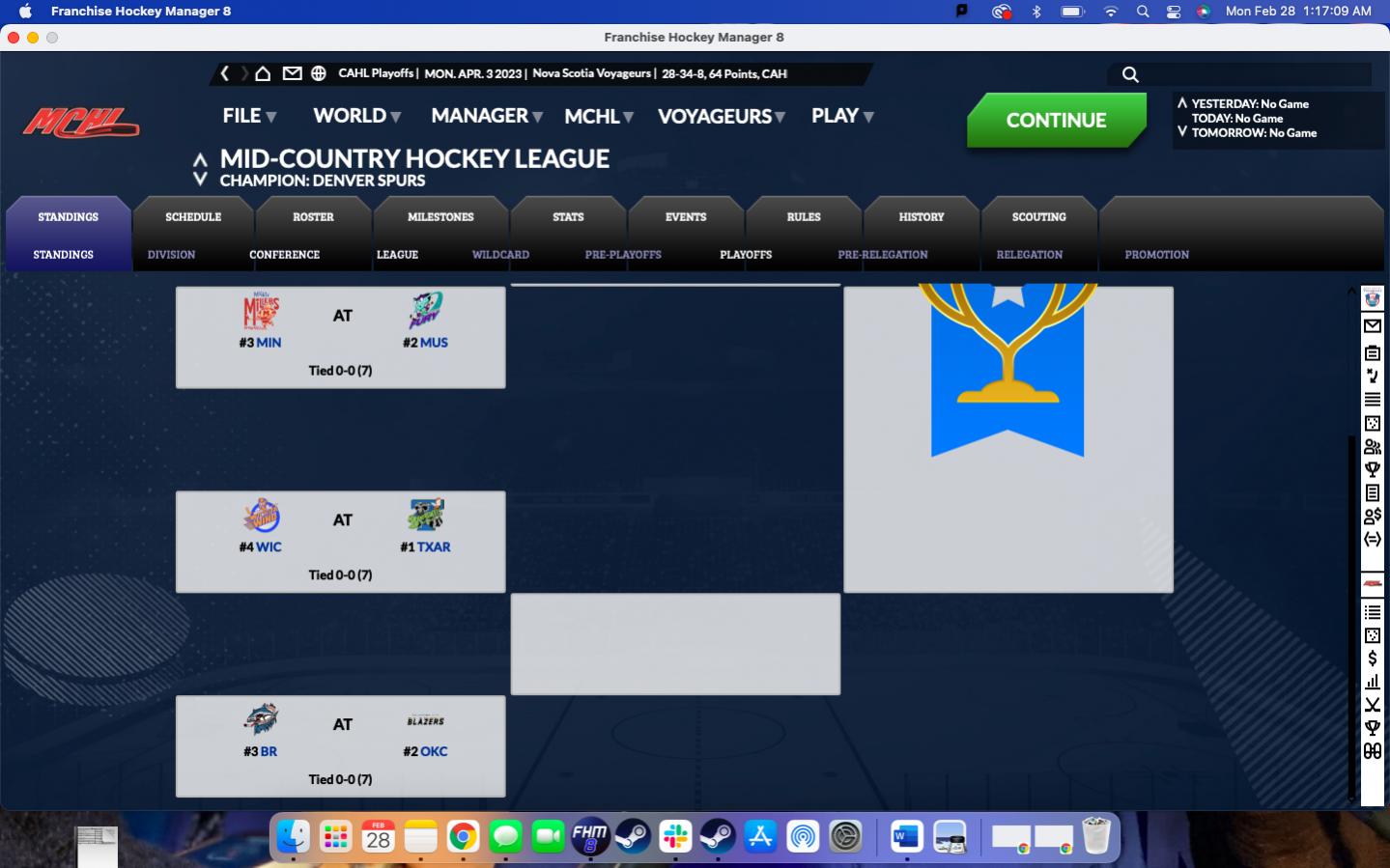
Task: Click the home icon in navigation bar
Action: (263, 73)
